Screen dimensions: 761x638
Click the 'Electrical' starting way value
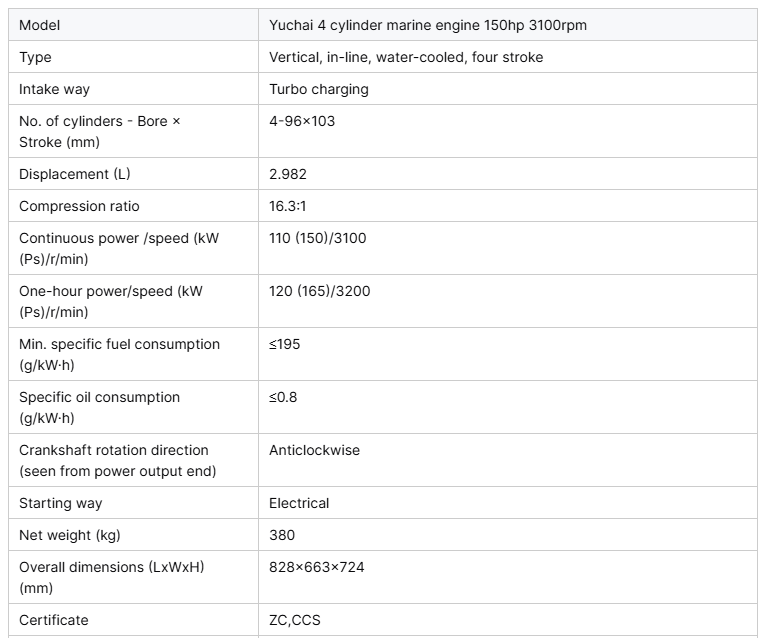click(x=299, y=503)
